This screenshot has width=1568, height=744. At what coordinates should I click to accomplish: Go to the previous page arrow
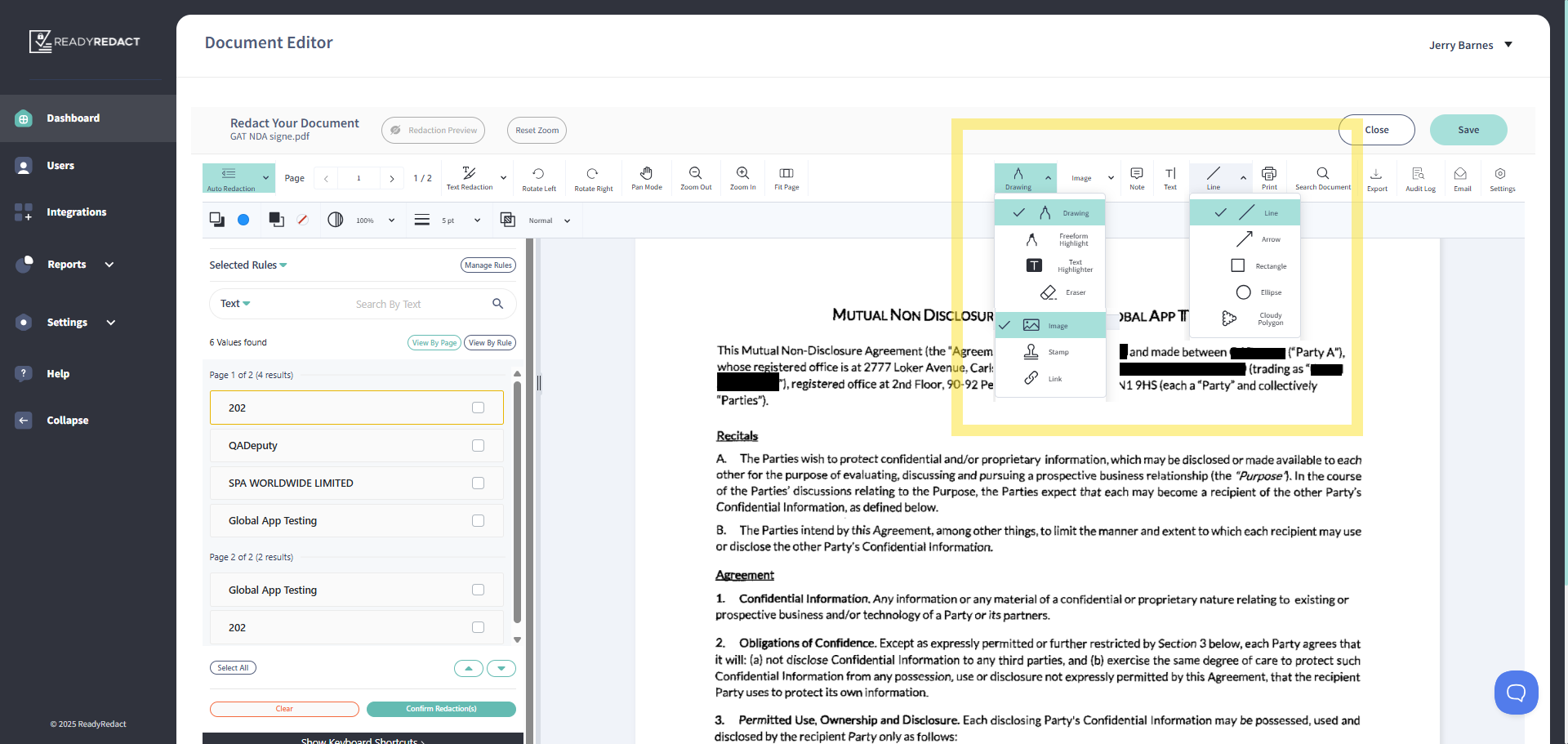pyautogui.click(x=326, y=178)
